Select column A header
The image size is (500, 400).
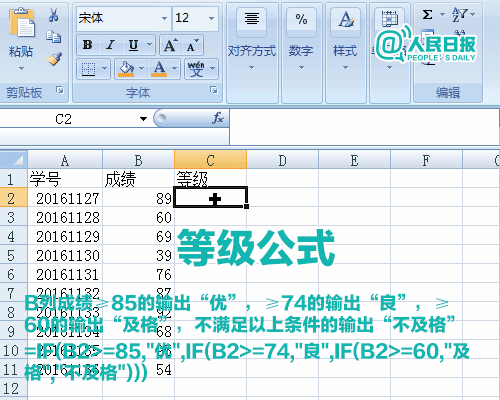click(x=65, y=160)
